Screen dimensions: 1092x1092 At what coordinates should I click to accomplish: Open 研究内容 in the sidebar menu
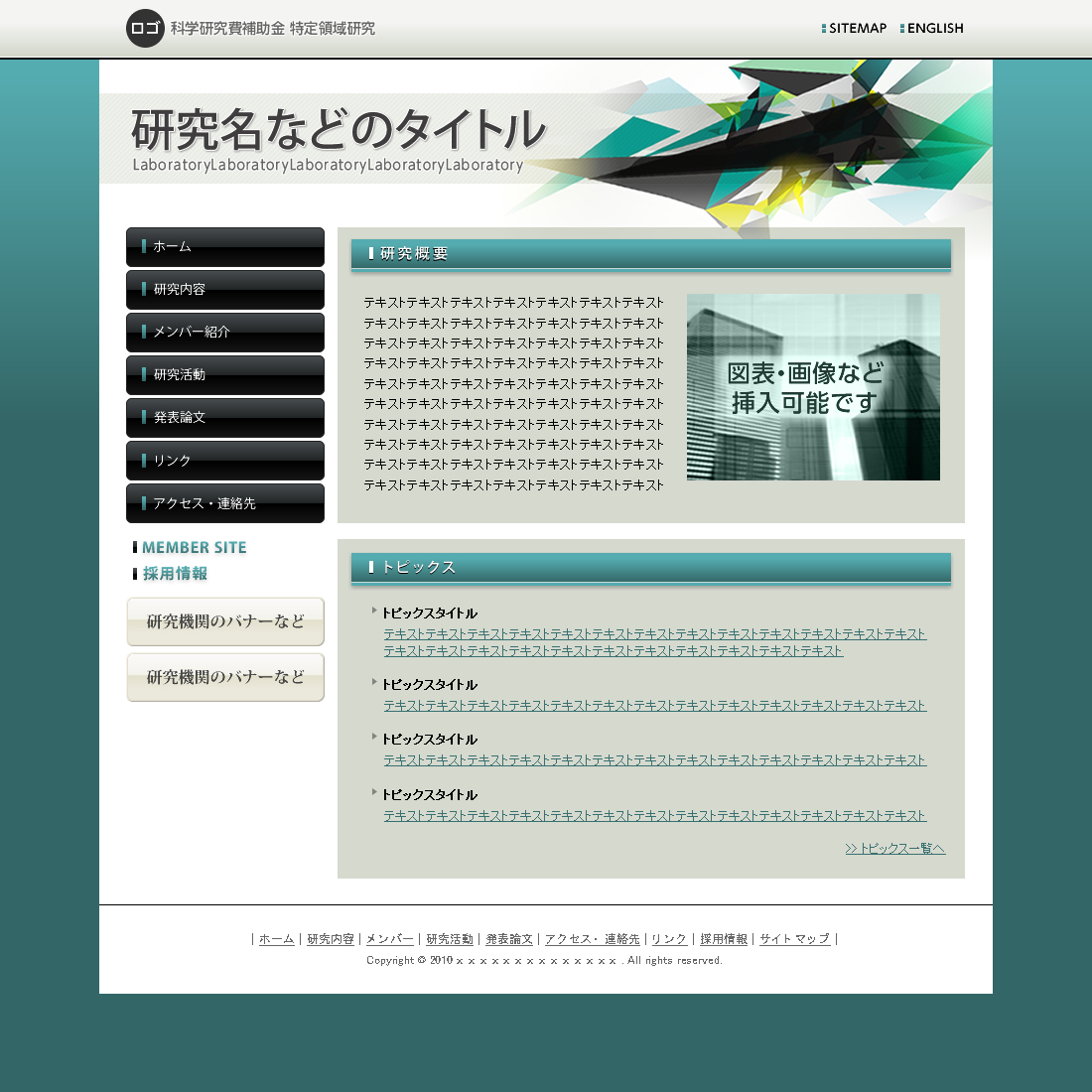(225, 290)
